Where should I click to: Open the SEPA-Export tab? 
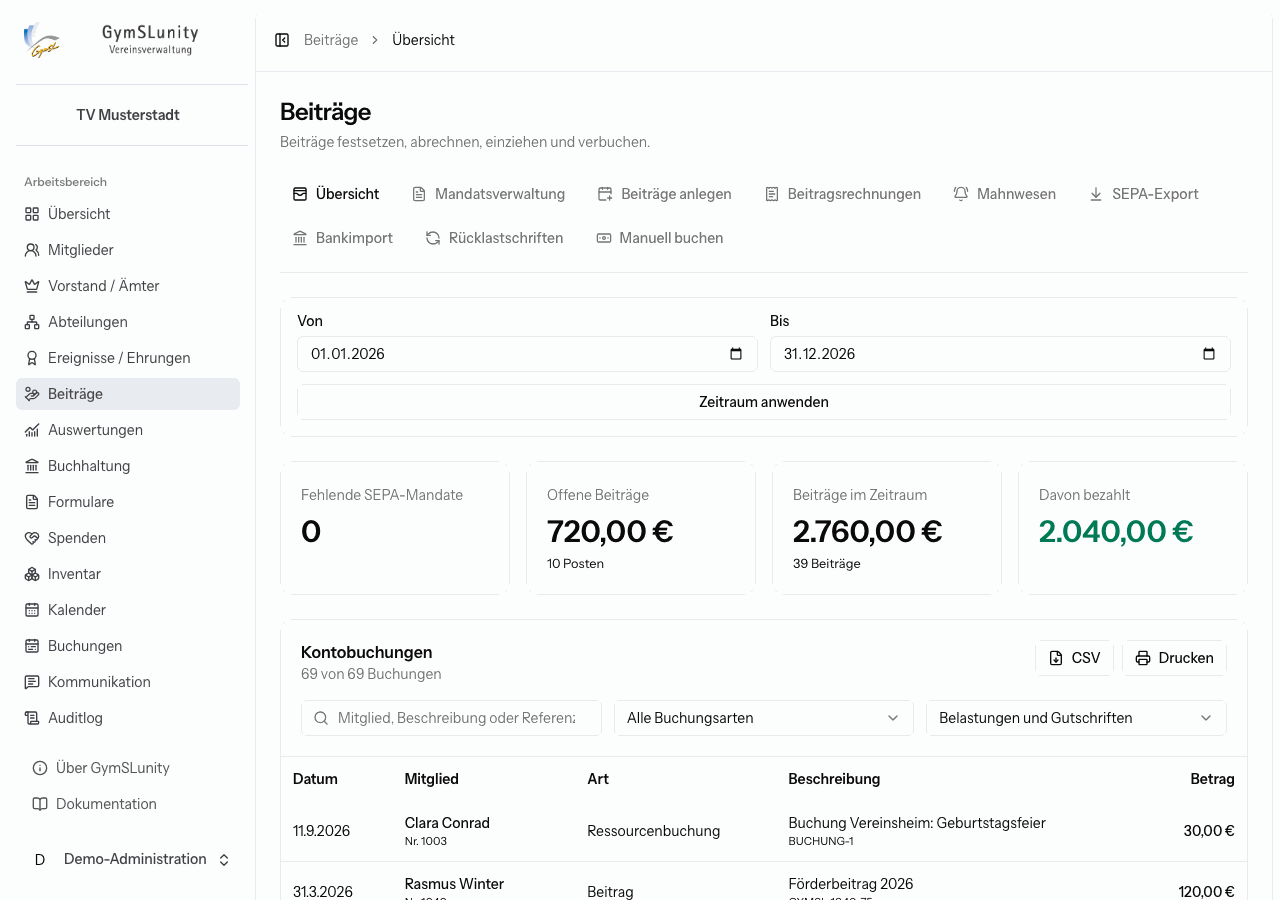[1143, 194]
